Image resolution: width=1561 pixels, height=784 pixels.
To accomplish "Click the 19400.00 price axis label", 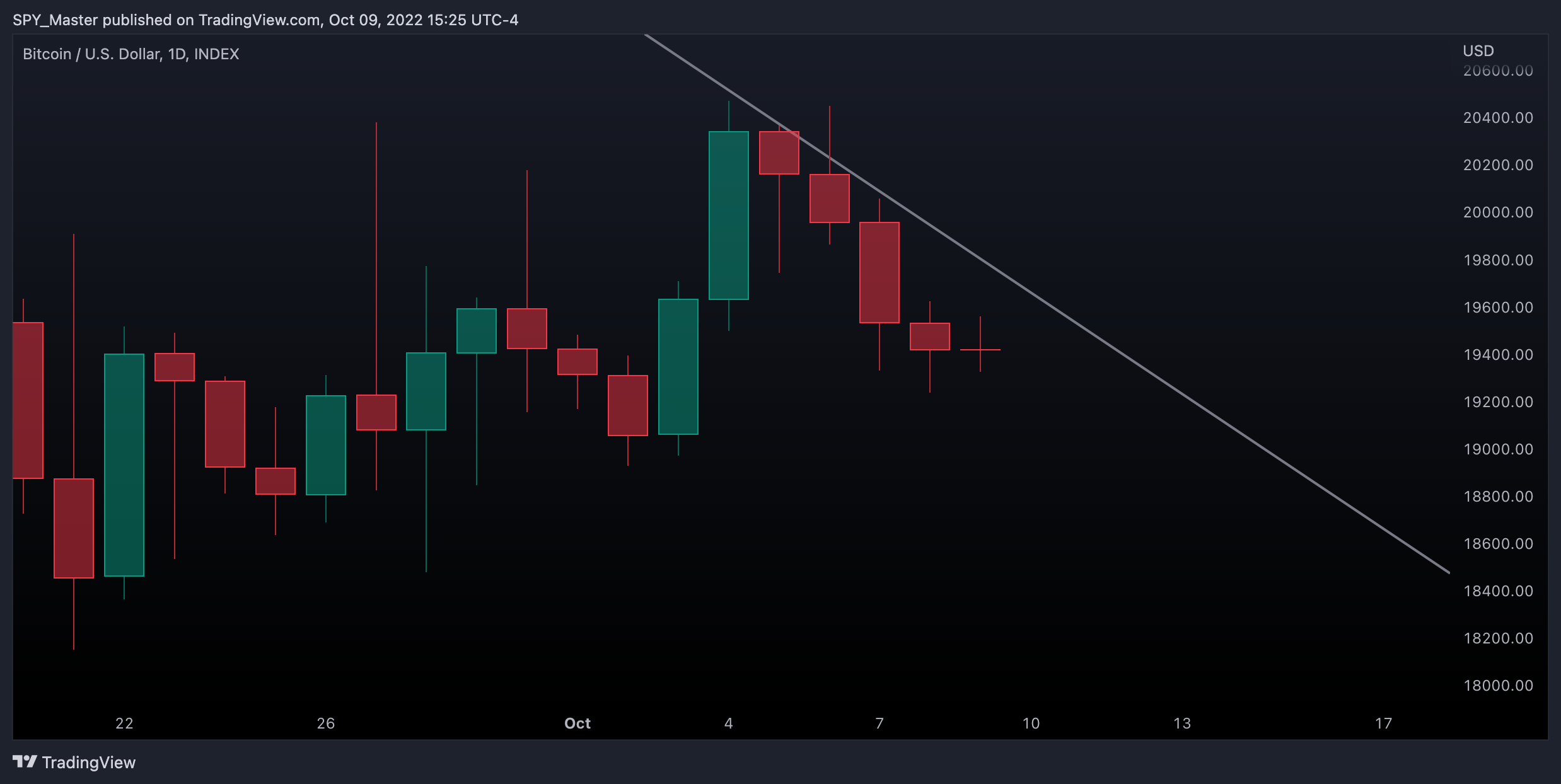I will tap(1498, 355).
